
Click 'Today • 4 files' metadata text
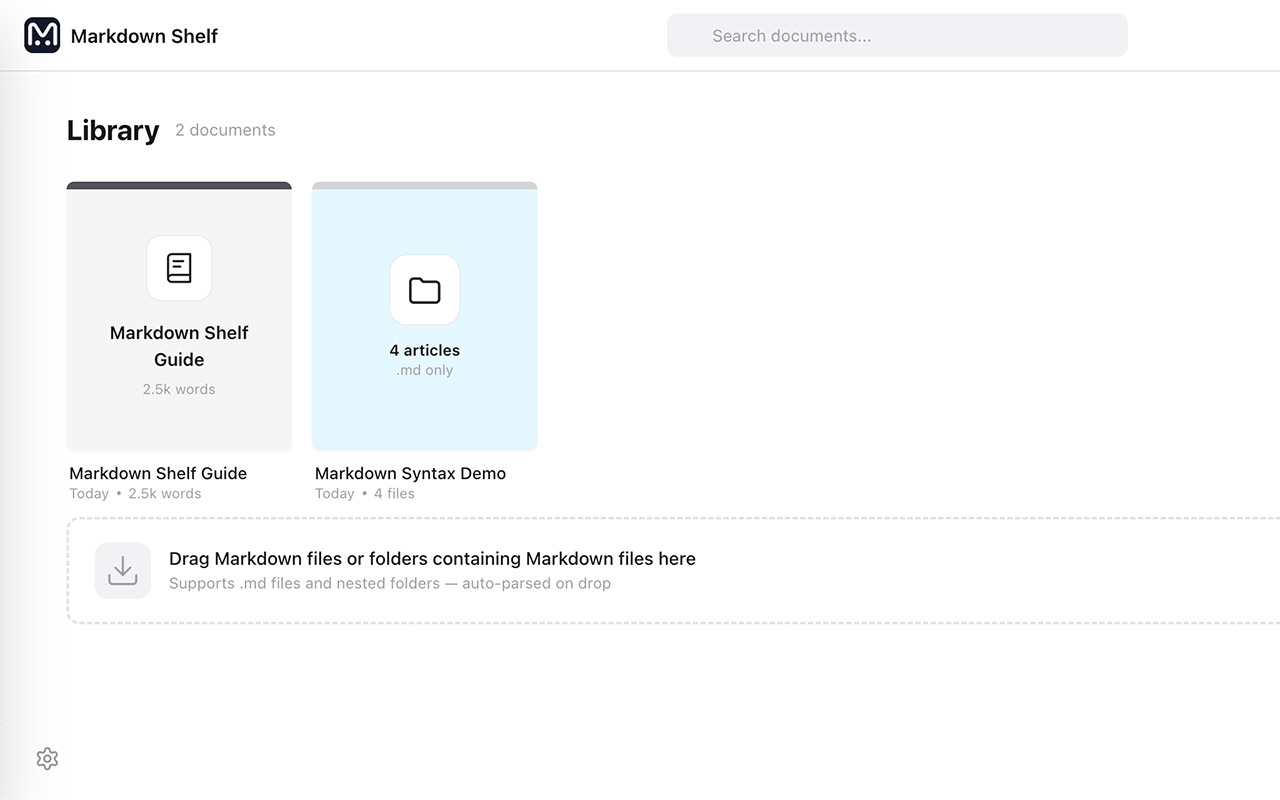point(365,494)
